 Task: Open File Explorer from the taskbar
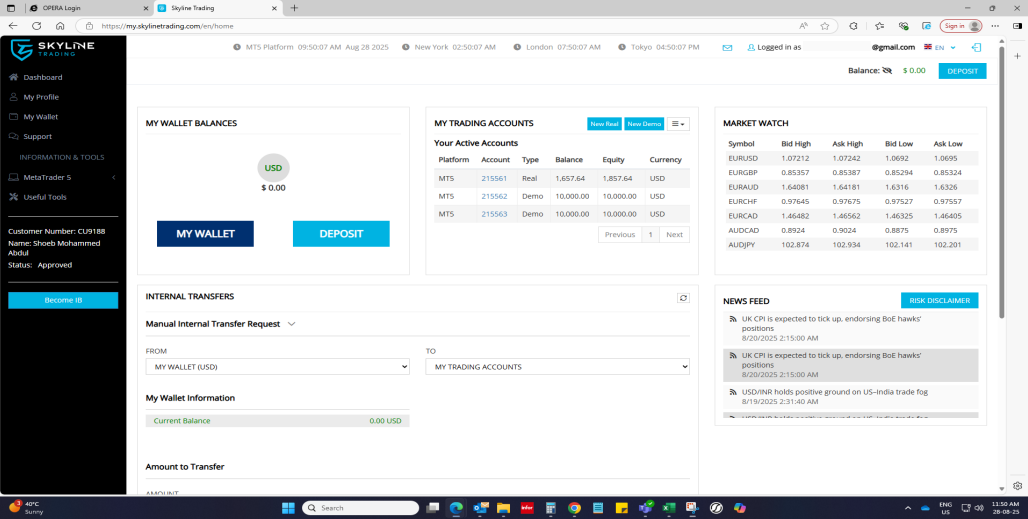point(504,508)
